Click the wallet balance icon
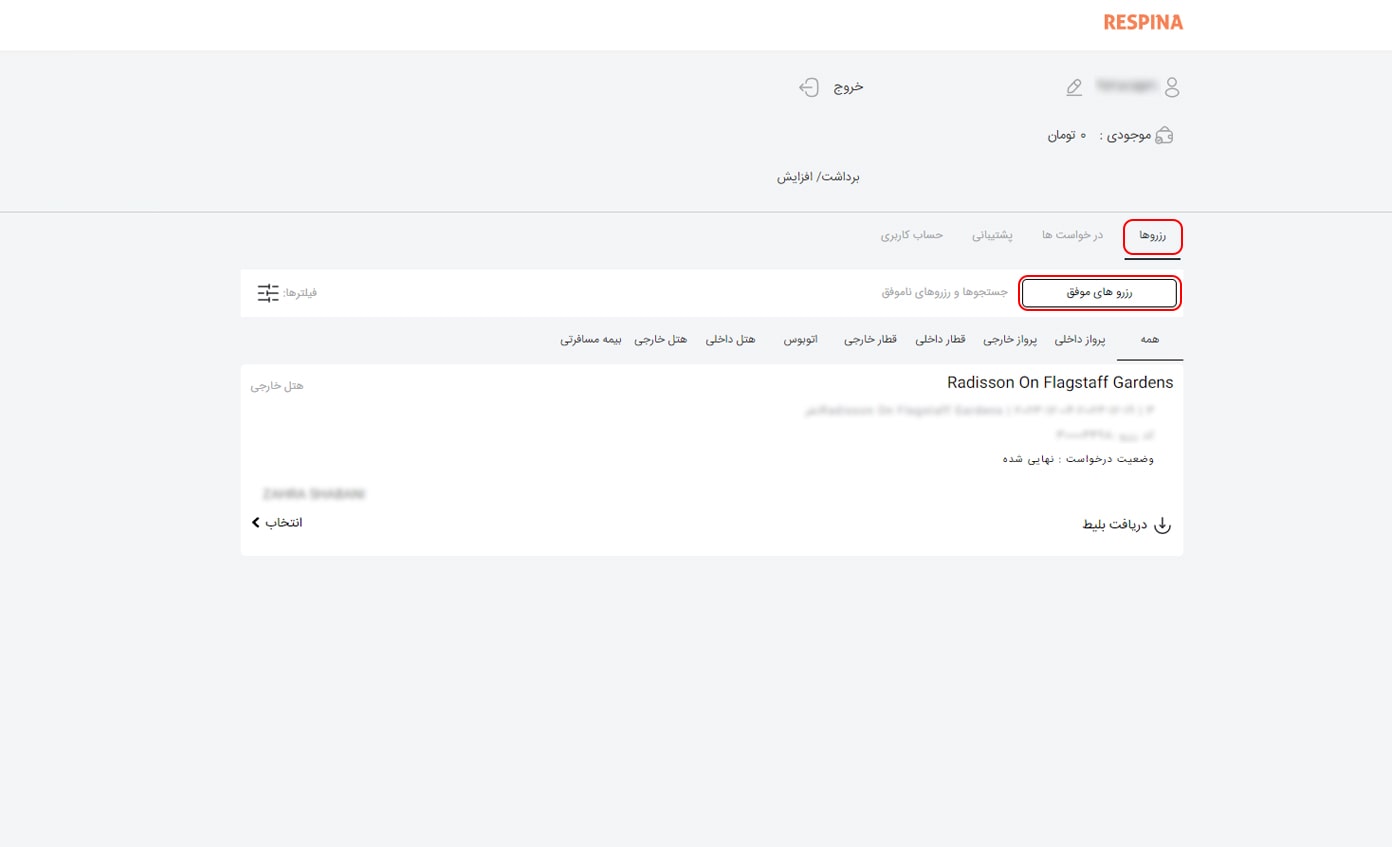This screenshot has width=1392, height=847. (x=1164, y=136)
